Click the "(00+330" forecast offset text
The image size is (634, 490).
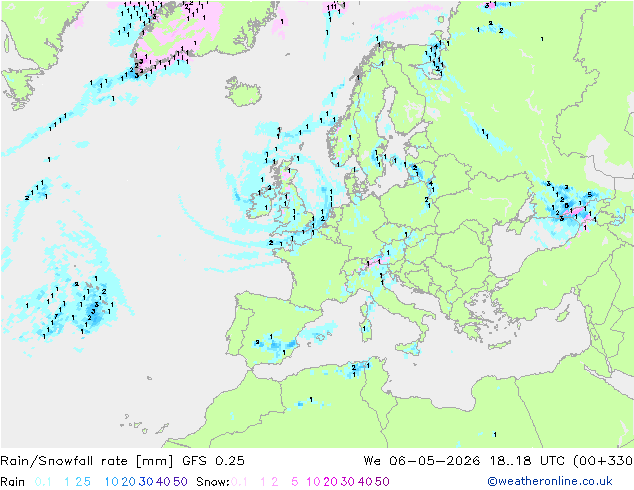point(603,461)
